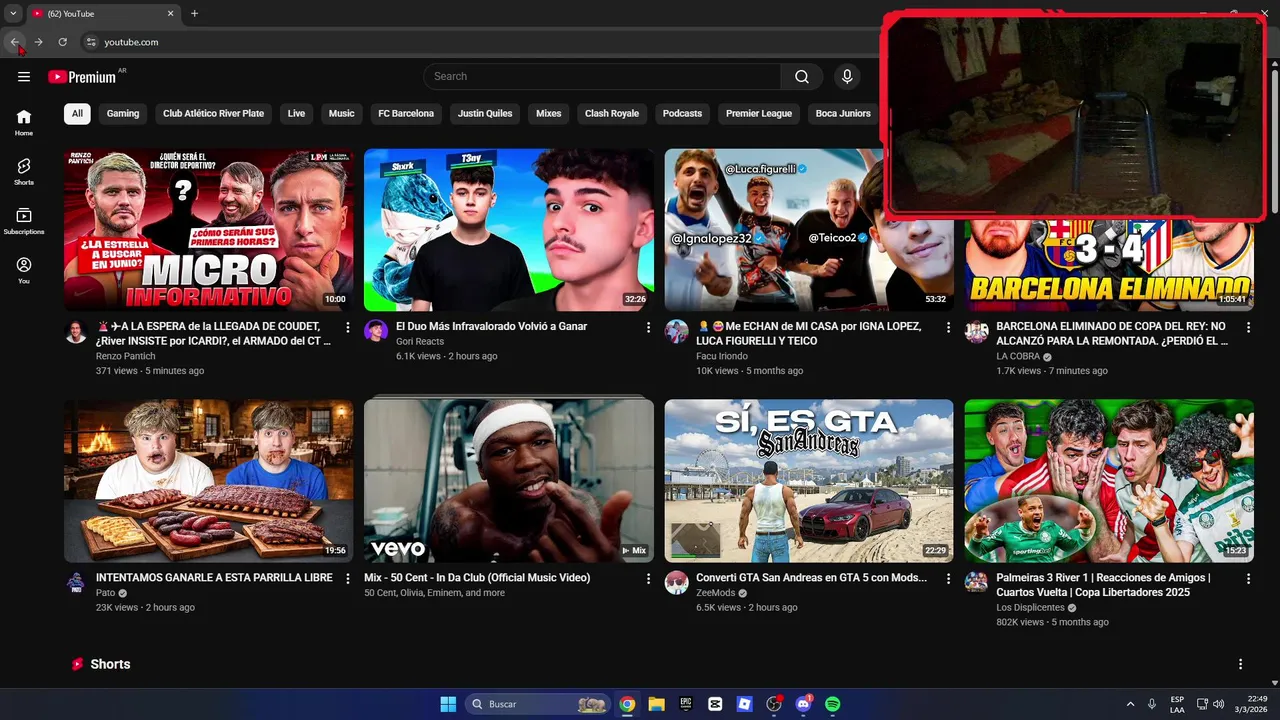
Task: Select the Music filter chip
Action: [x=342, y=113]
